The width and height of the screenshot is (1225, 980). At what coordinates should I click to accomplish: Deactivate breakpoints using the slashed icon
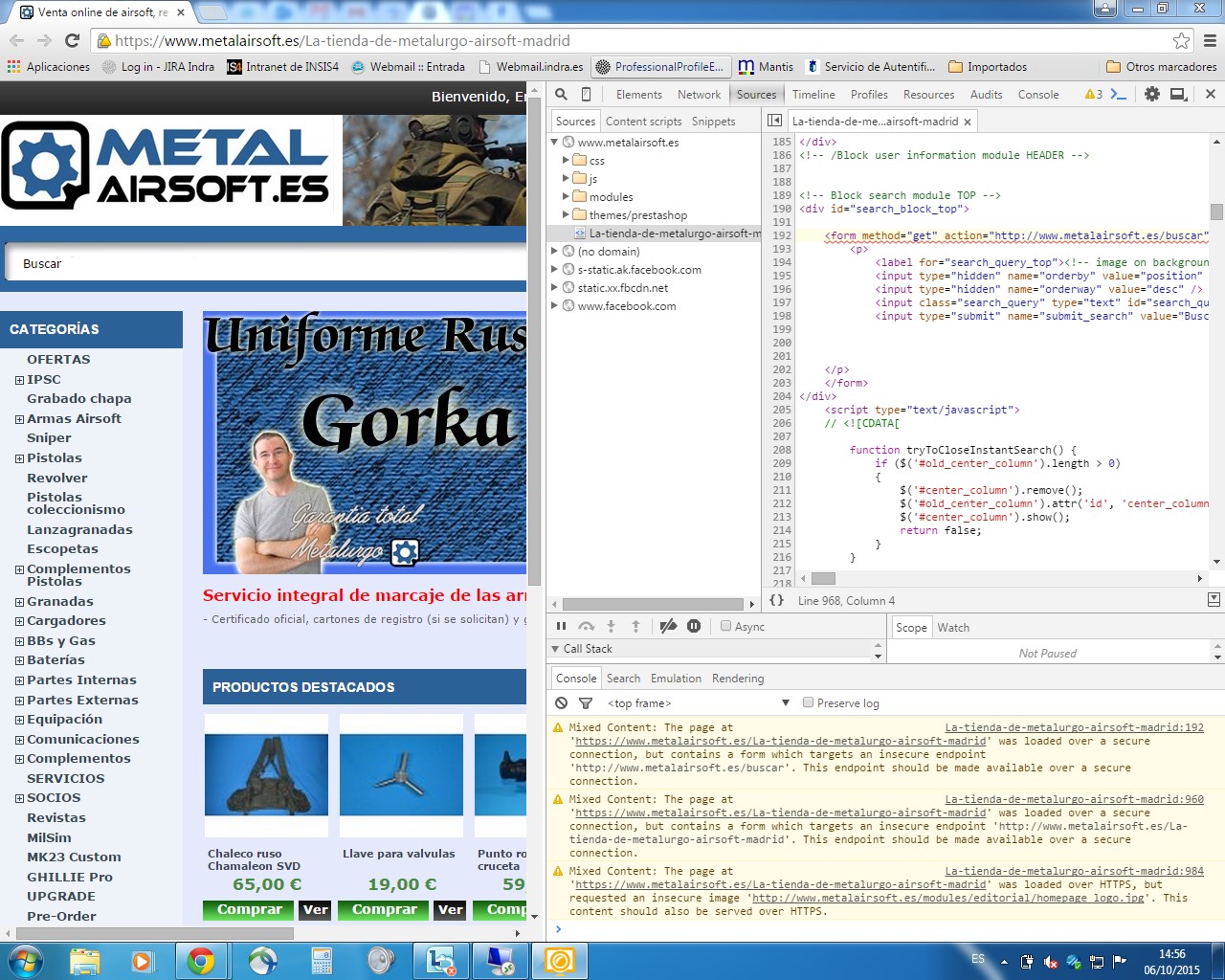coord(668,626)
